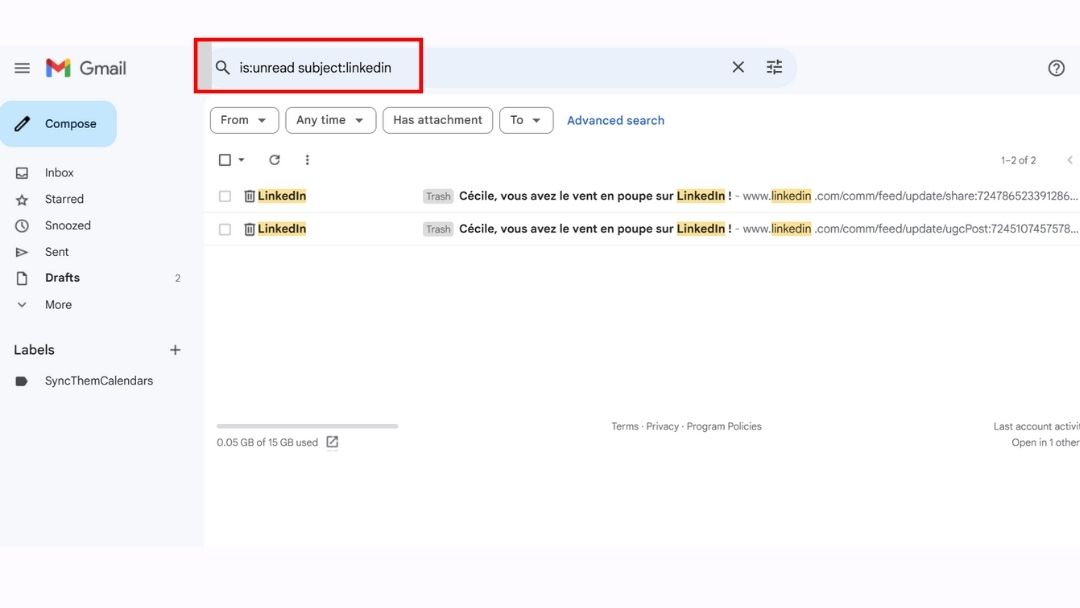
Task: Compose a new email
Action: tap(59, 124)
